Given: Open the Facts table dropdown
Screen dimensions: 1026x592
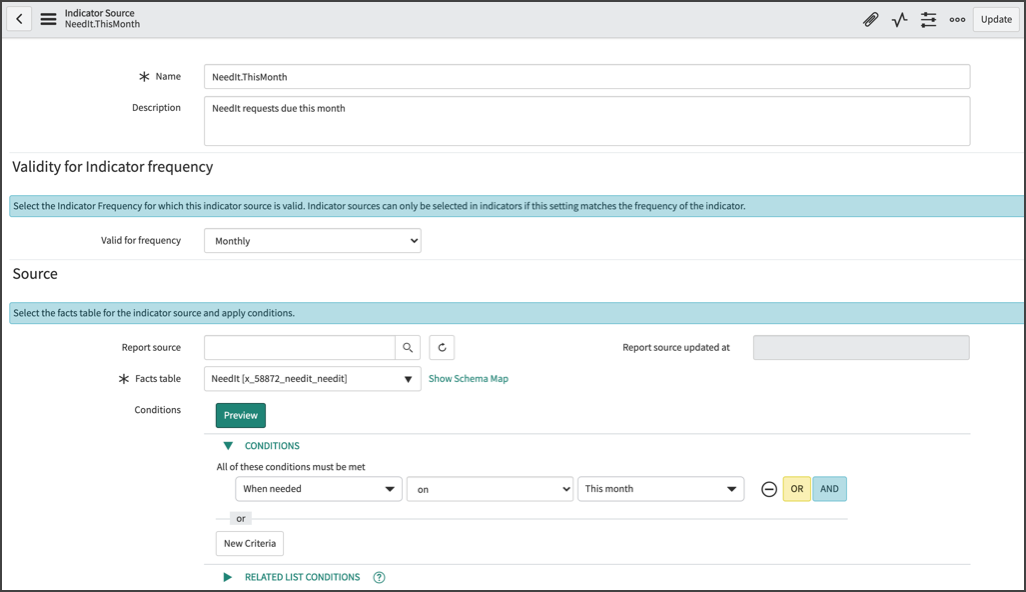Looking at the screenshot, I should pyautogui.click(x=311, y=379).
